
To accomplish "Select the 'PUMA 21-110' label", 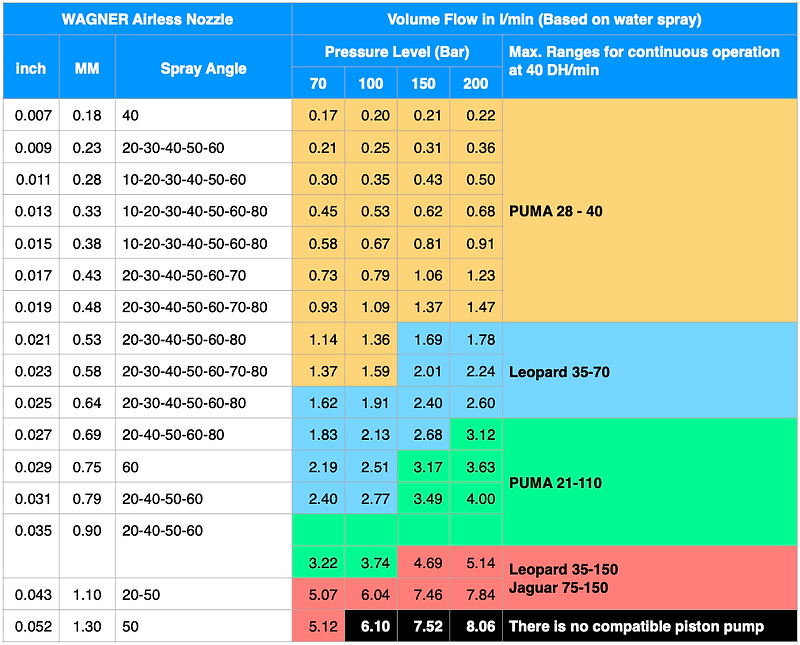I will pos(555,483).
